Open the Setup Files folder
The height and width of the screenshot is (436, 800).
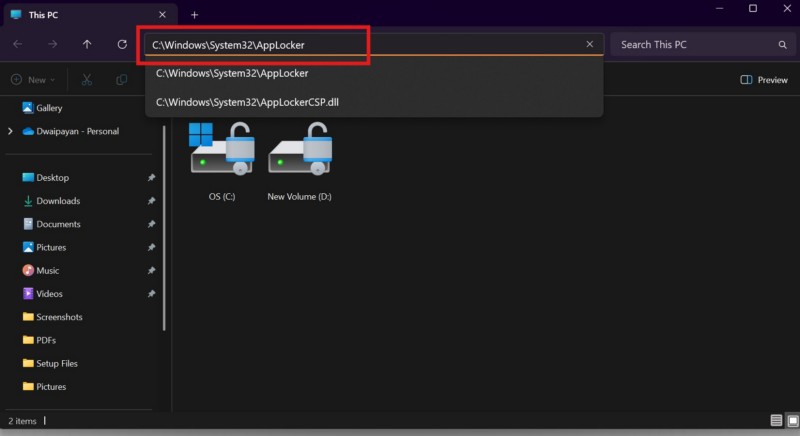(x=50, y=364)
